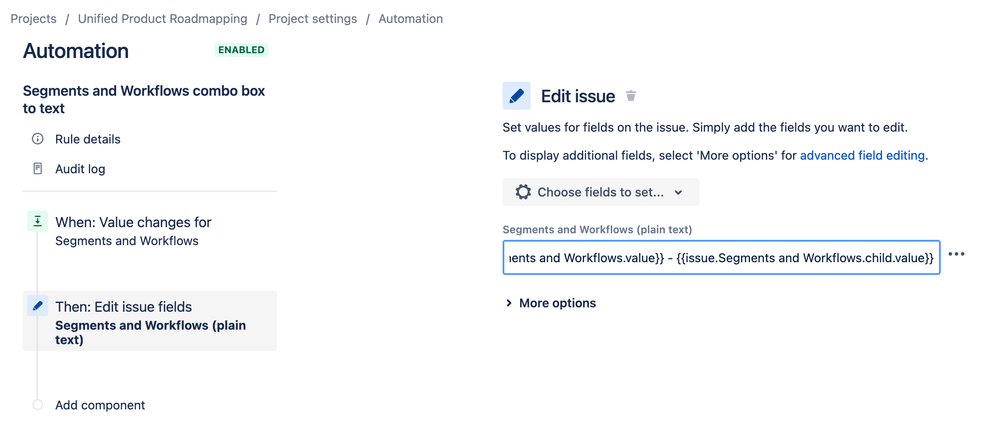Click the Add component circle marker
Viewport: 999px width, 428px height.
(x=38, y=404)
